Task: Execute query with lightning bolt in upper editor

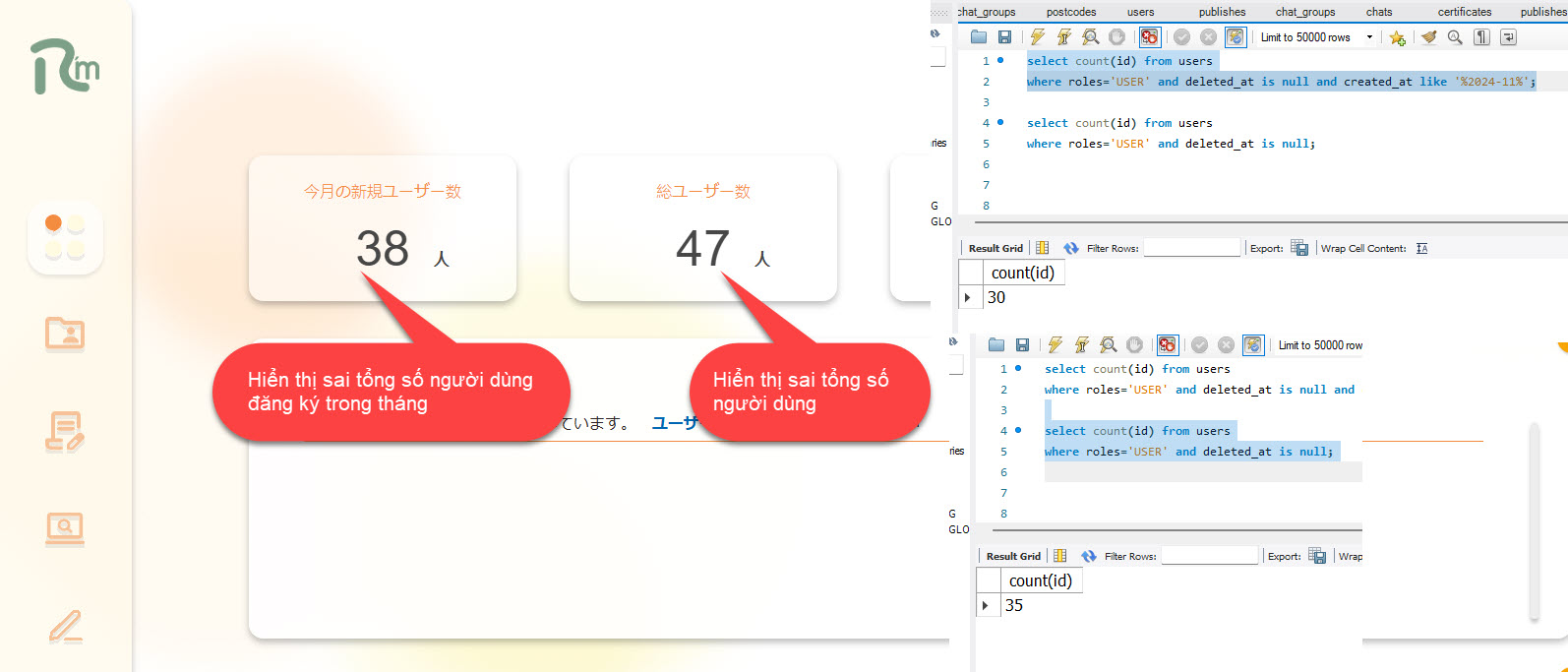Action: click(x=1037, y=37)
